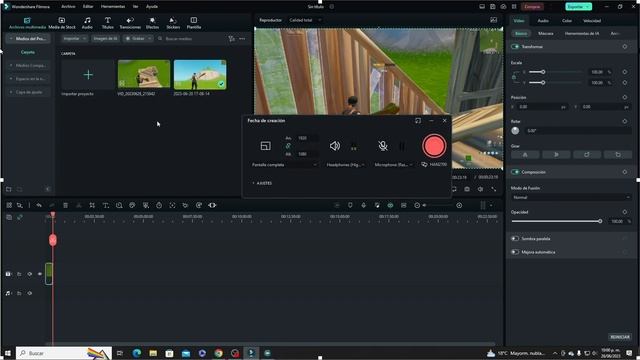Open the Headphones audio device dropdown
Viewport: 640px width, 360px height.
click(345, 164)
